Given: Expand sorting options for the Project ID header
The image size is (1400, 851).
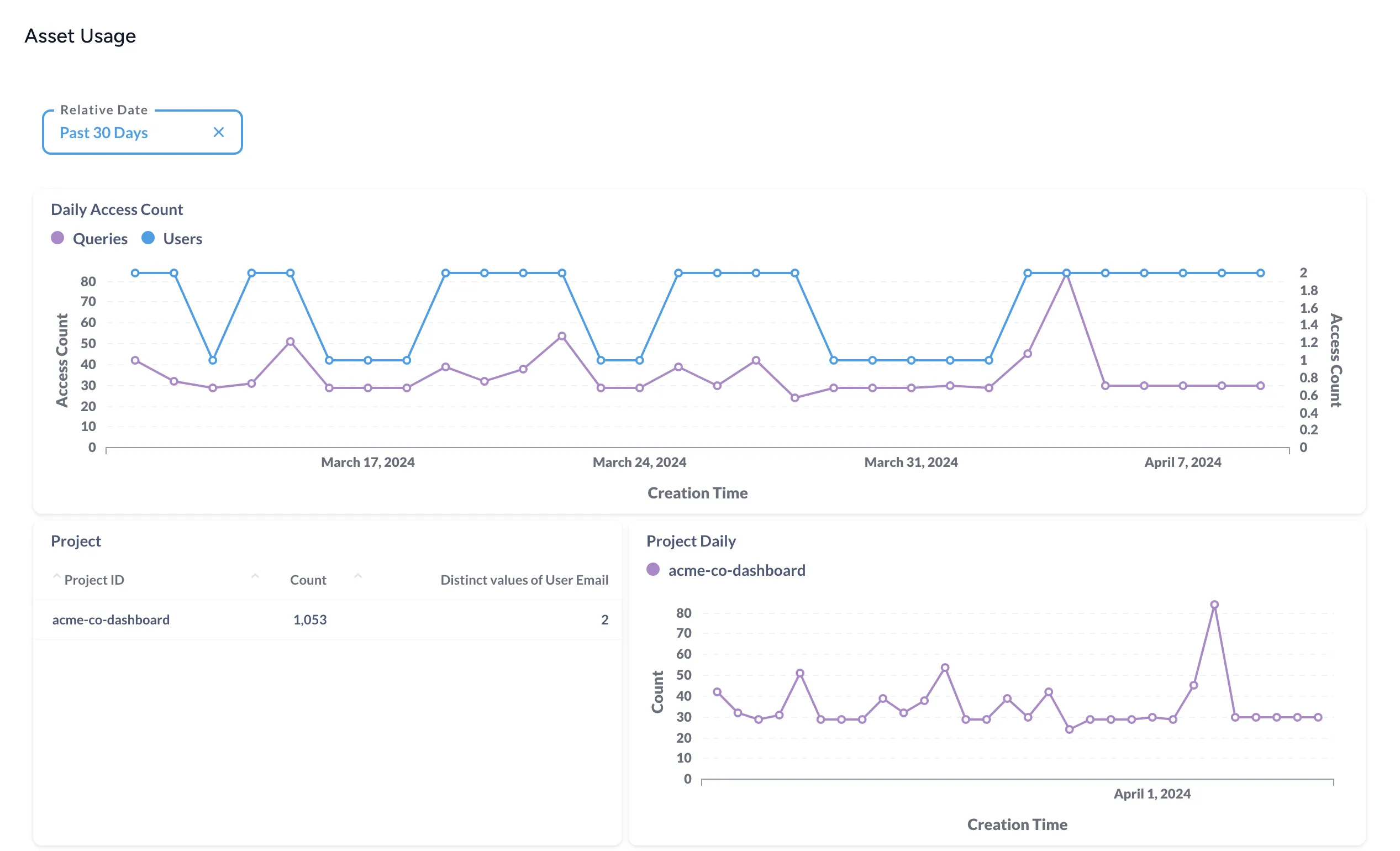Looking at the screenshot, I should [57, 575].
